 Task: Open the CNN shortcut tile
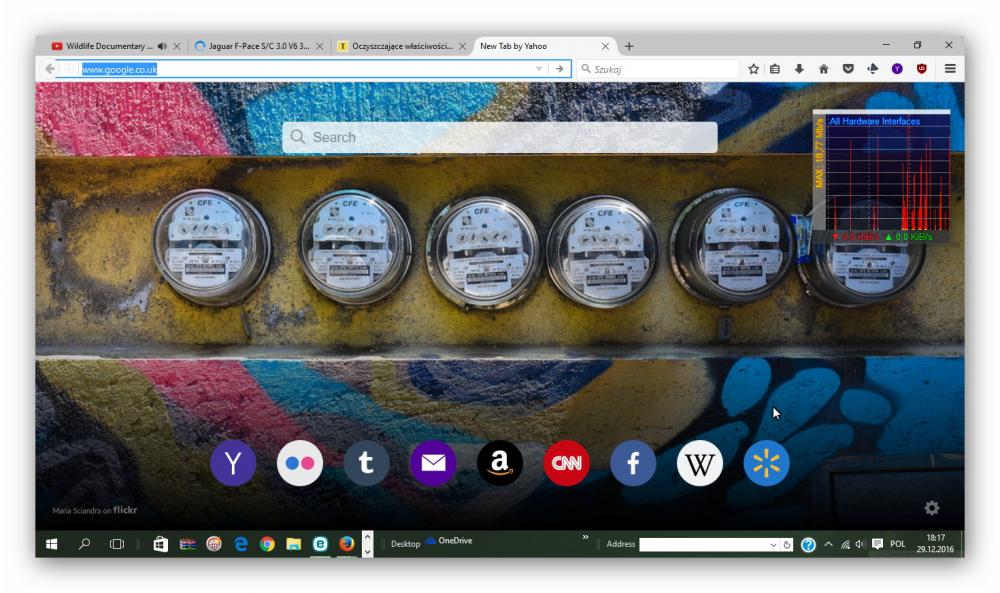[x=567, y=463]
